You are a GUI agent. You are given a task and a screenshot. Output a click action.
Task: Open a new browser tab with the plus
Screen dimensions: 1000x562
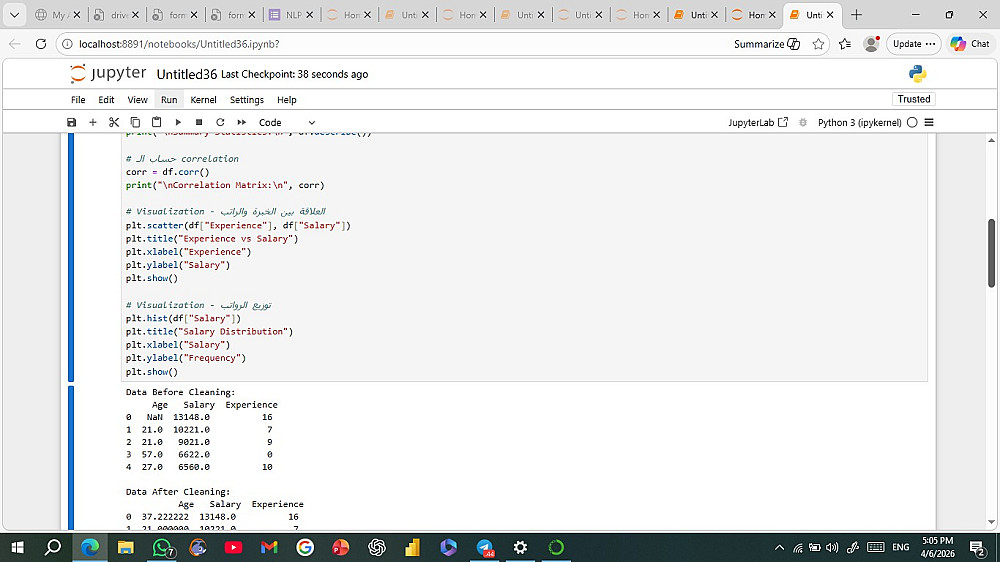point(857,15)
